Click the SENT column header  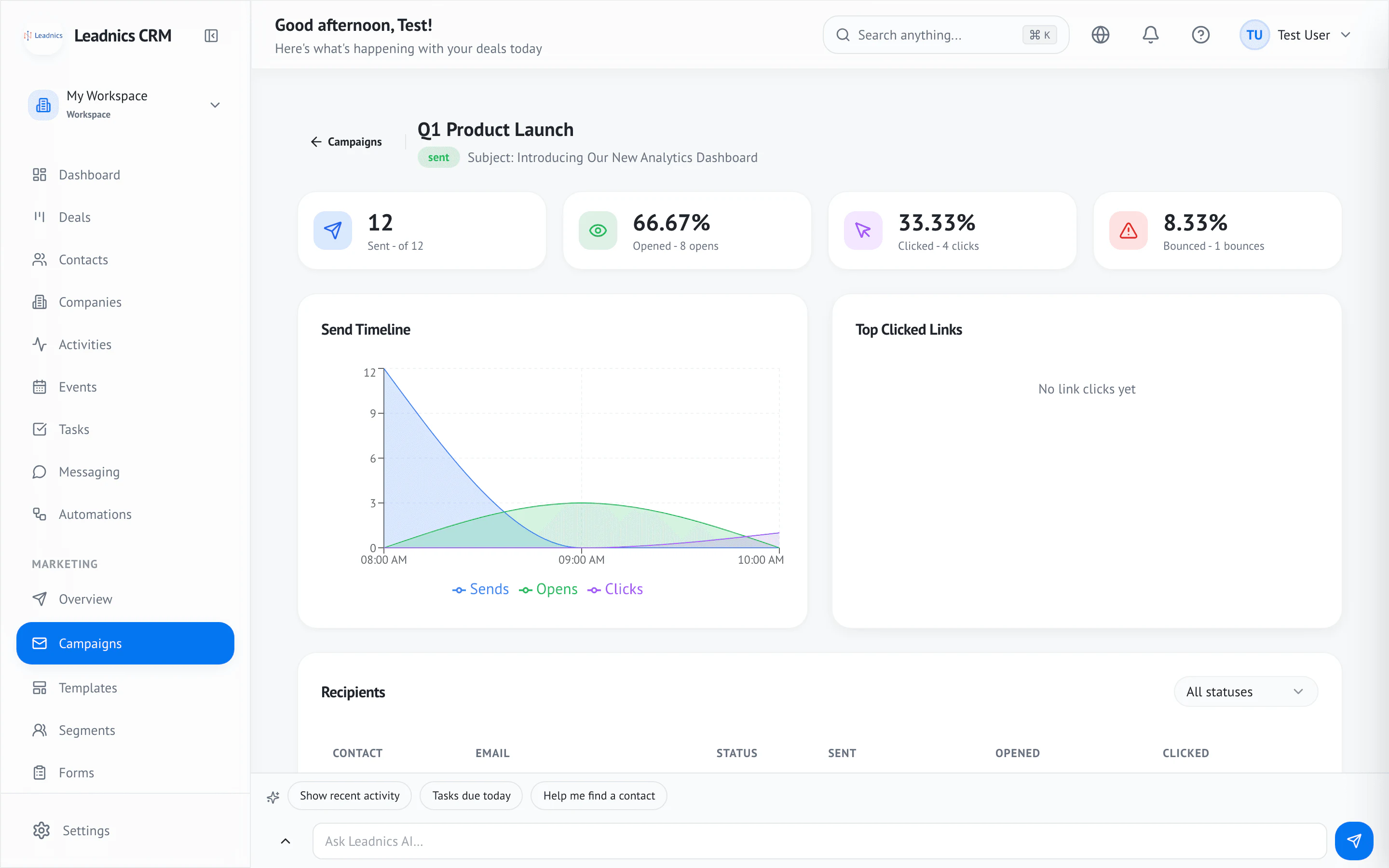click(842, 753)
